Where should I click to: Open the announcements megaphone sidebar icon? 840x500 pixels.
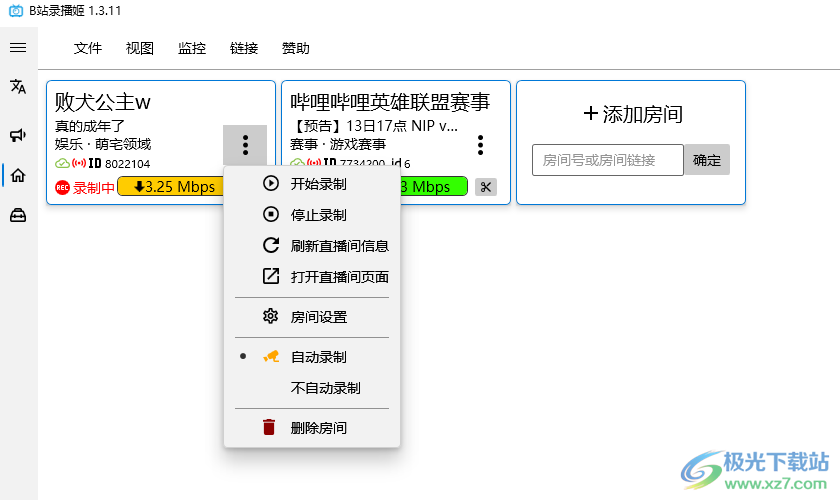18,135
